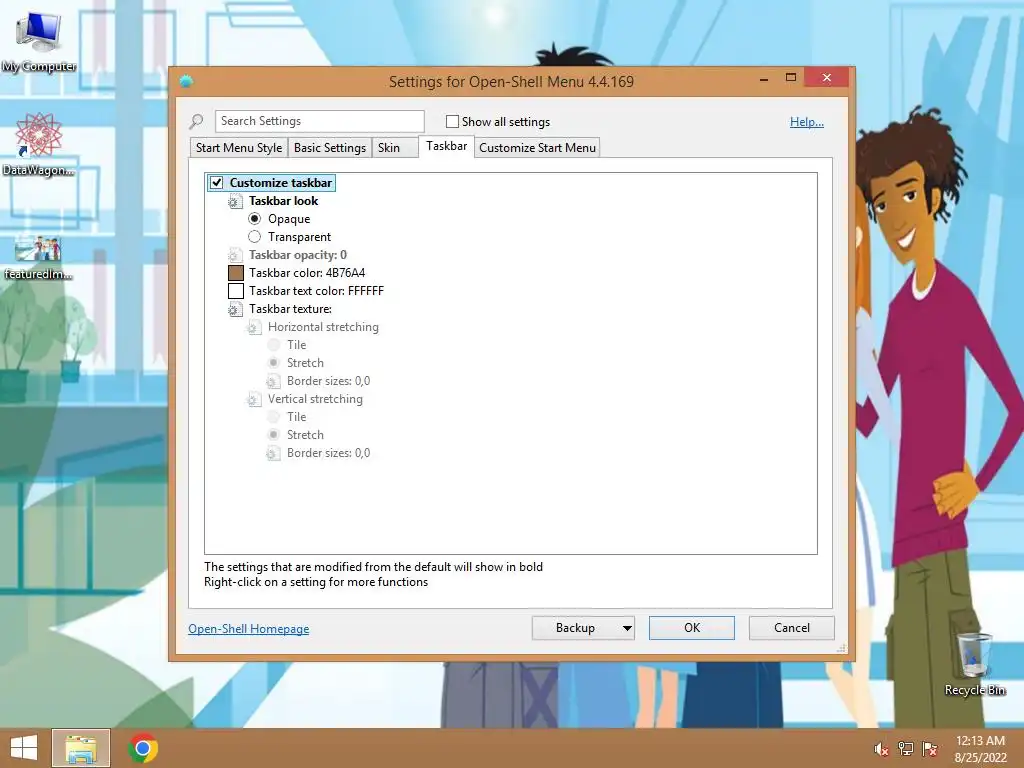Uncheck the Customize taskbar checkbox

pos(216,183)
